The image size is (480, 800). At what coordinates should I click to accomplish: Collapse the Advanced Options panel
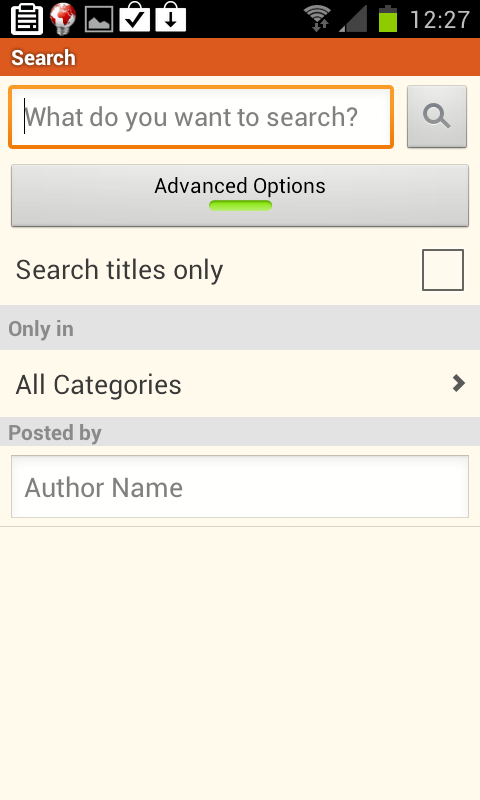point(240,195)
